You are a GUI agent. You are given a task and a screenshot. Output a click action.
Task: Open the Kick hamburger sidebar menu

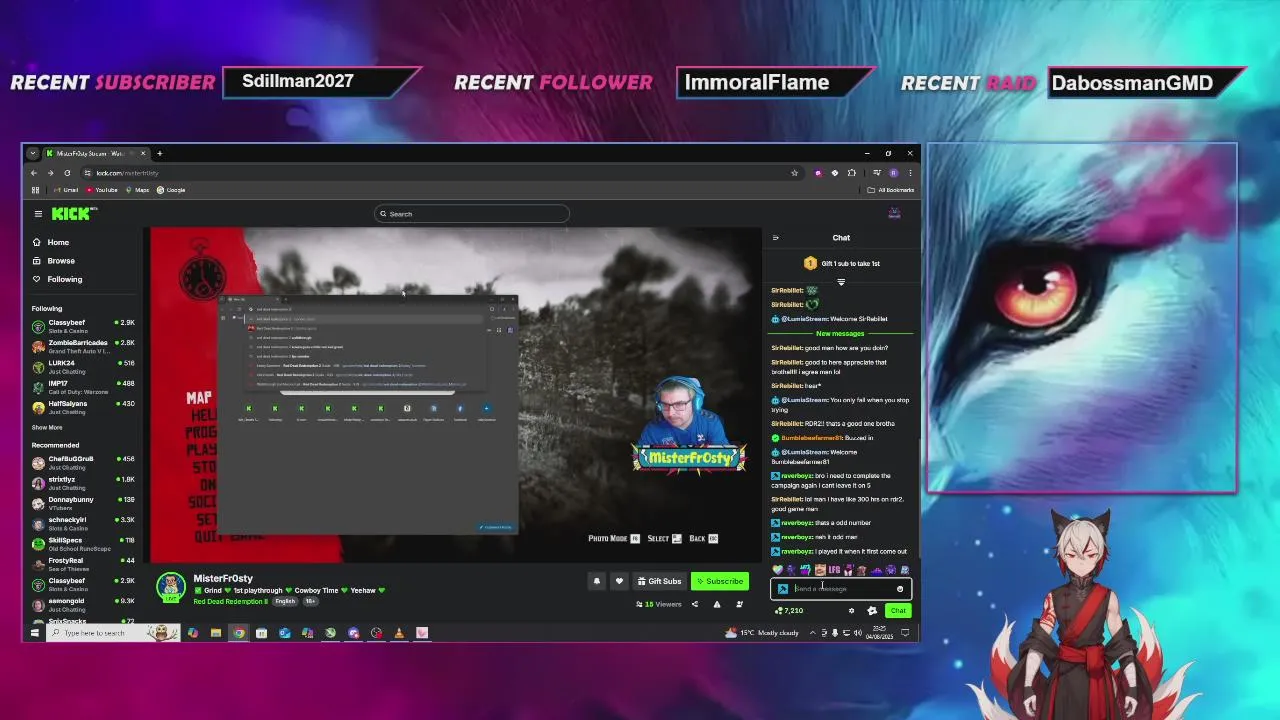[x=38, y=213]
